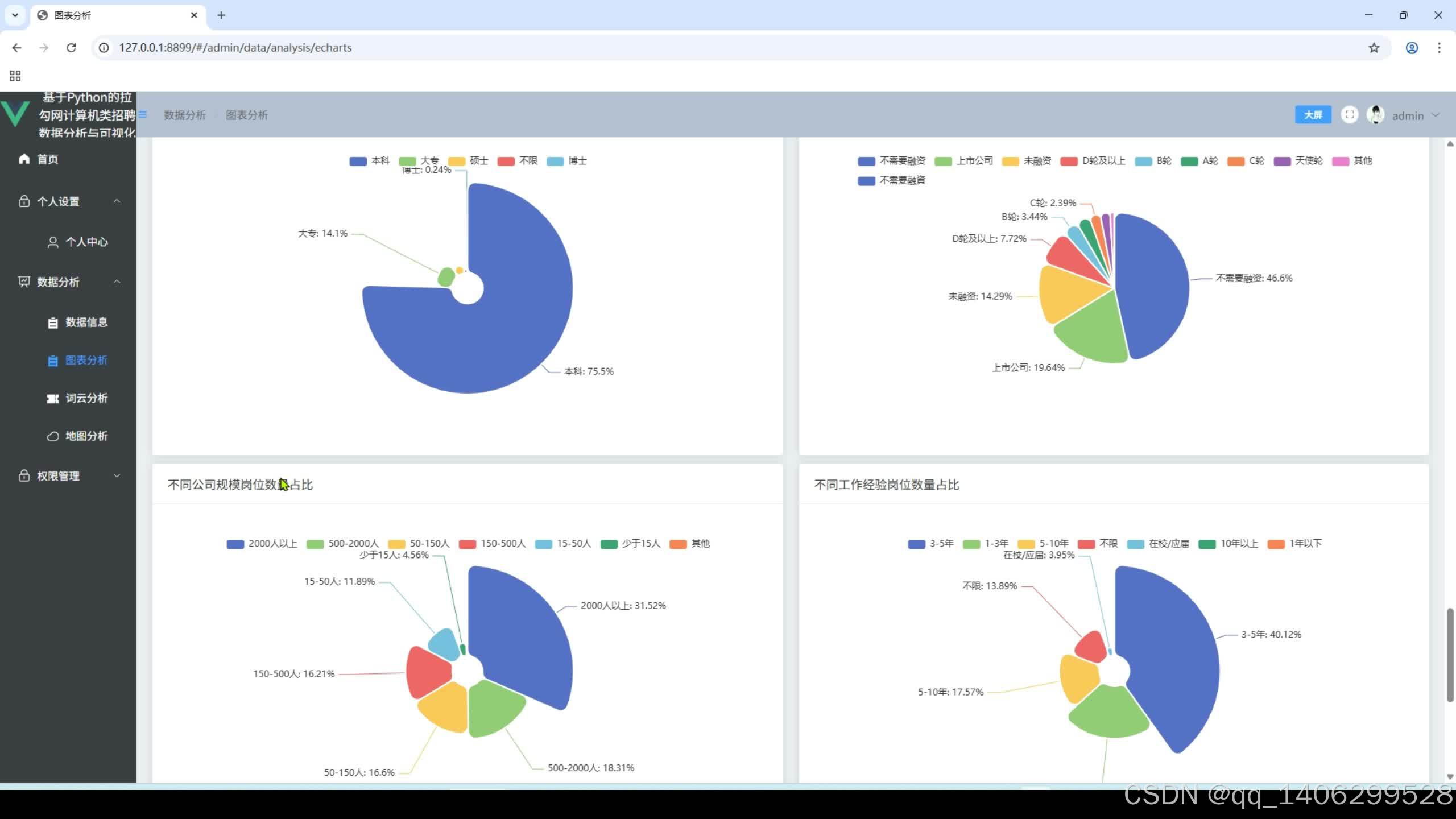The image size is (1456, 819).
Task: Click the 硕士 legend color swatch
Action: click(x=456, y=162)
